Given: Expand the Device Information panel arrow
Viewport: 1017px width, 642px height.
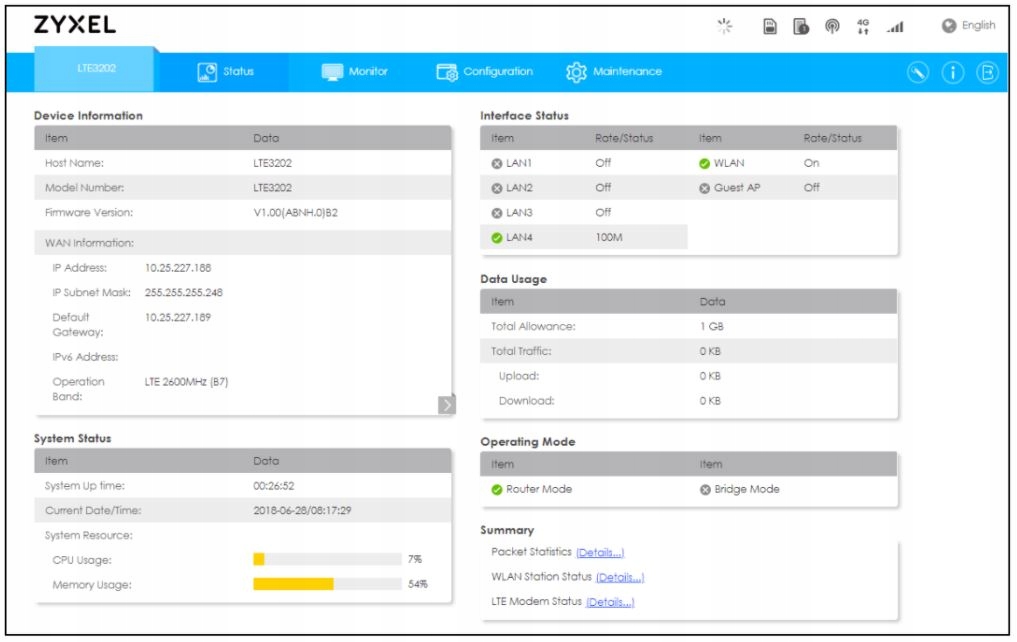Looking at the screenshot, I should click(446, 404).
